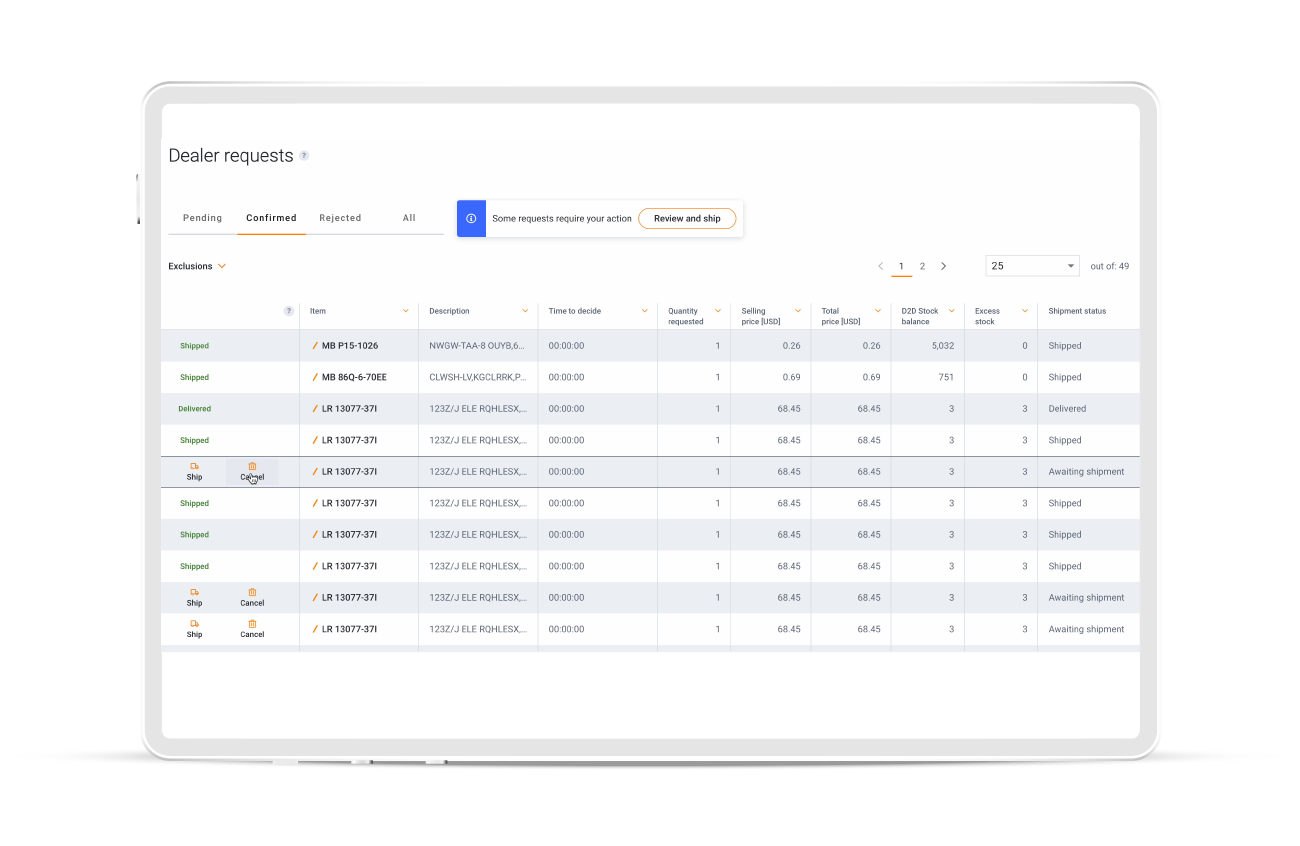Click the blue info icon in the notification banner
Screen dimensions: 1300x846
click(471, 218)
